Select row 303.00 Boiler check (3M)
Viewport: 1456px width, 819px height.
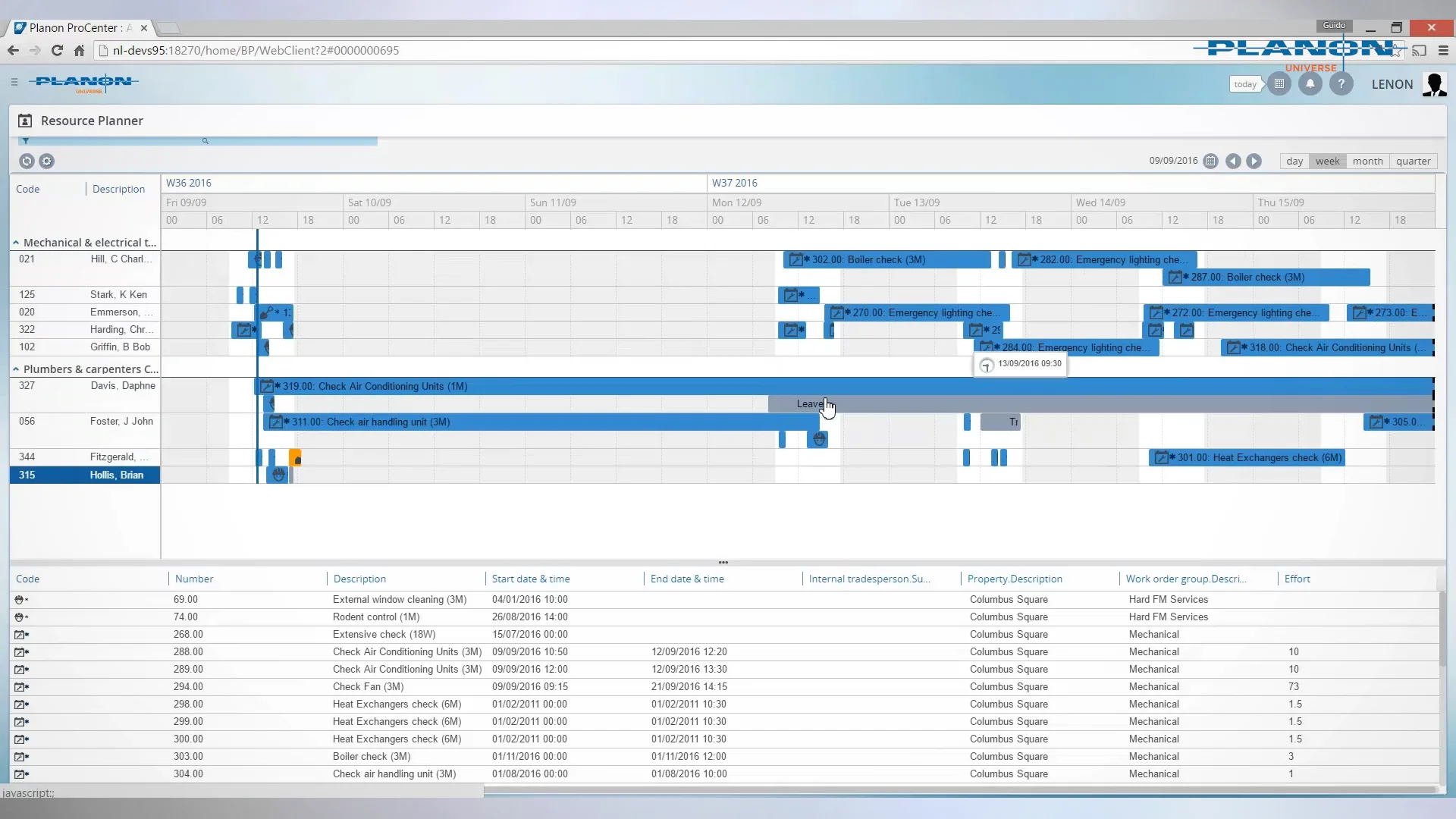tap(724, 757)
